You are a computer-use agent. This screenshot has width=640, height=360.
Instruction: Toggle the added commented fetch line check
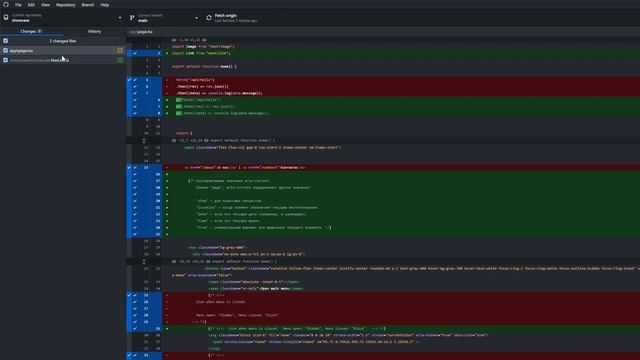click(x=135, y=100)
